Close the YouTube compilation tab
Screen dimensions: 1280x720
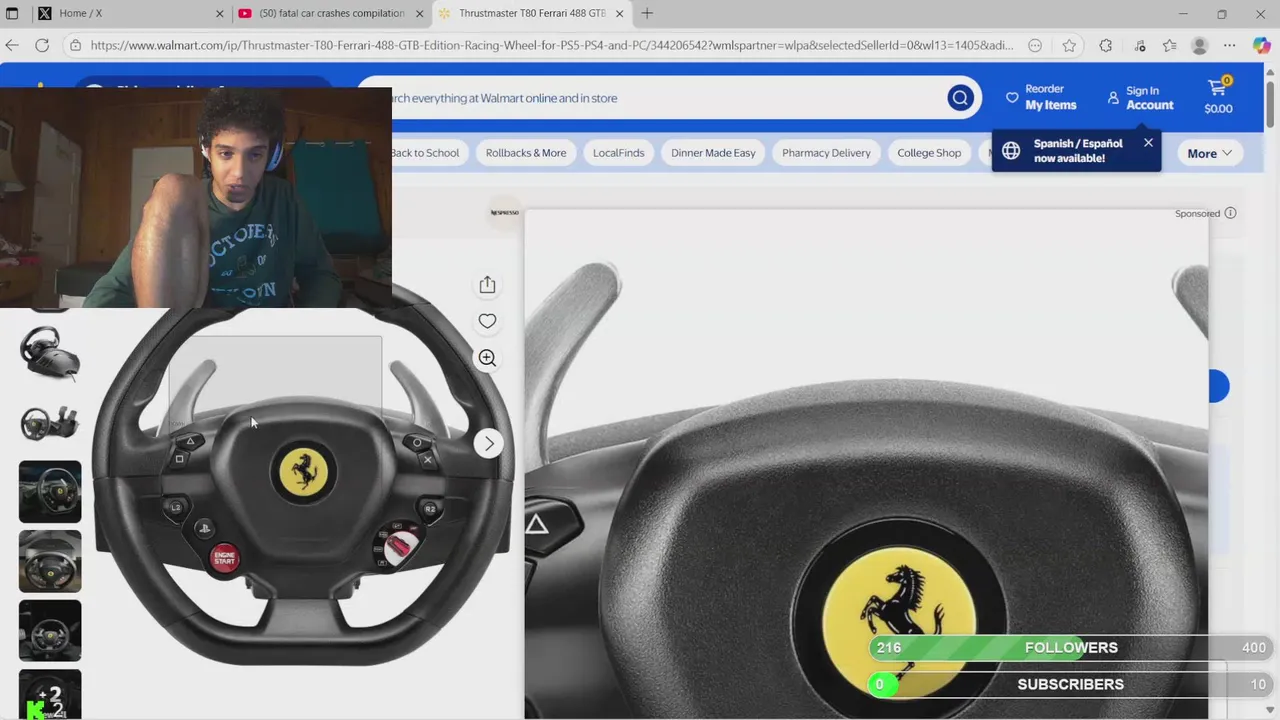click(420, 13)
